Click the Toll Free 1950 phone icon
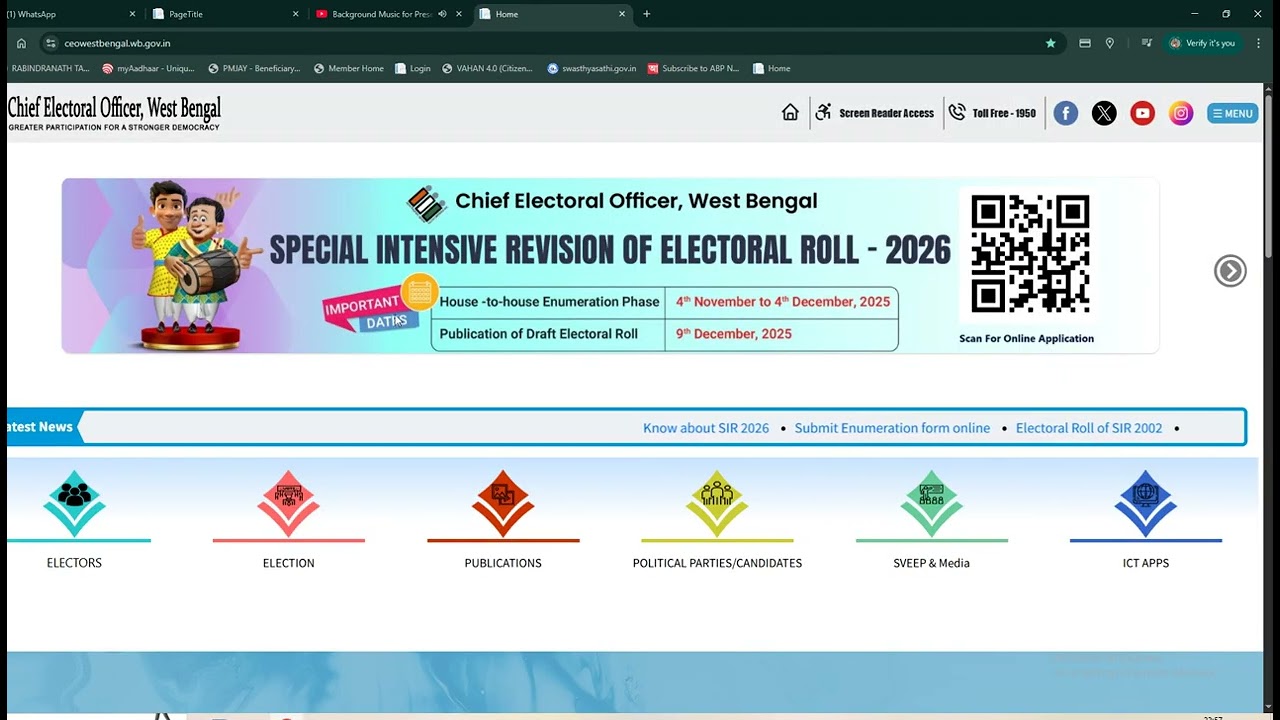Image resolution: width=1280 pixels, height=720 pixels. (x=957, y=113)
